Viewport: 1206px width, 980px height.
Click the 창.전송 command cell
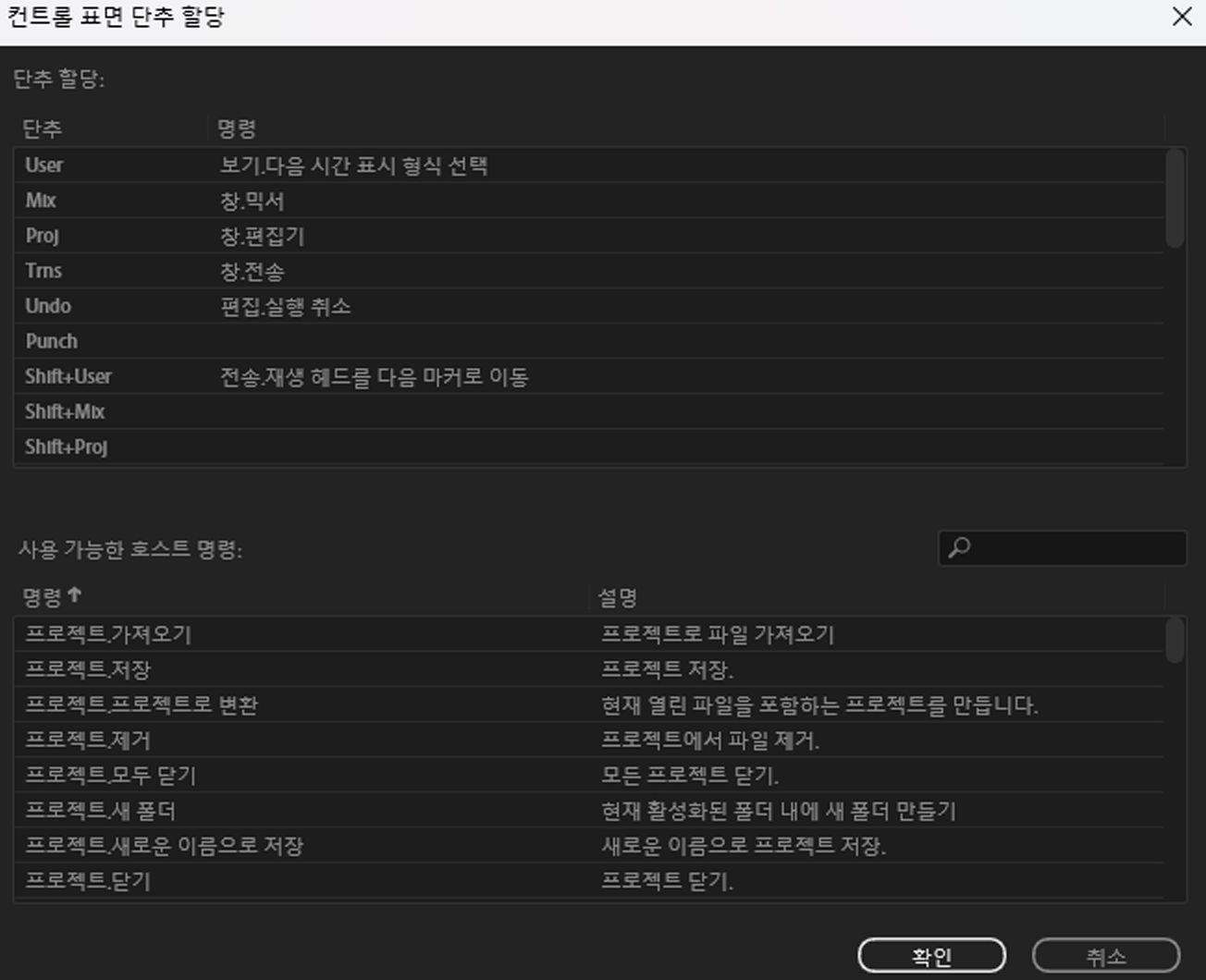coord(252,271)
